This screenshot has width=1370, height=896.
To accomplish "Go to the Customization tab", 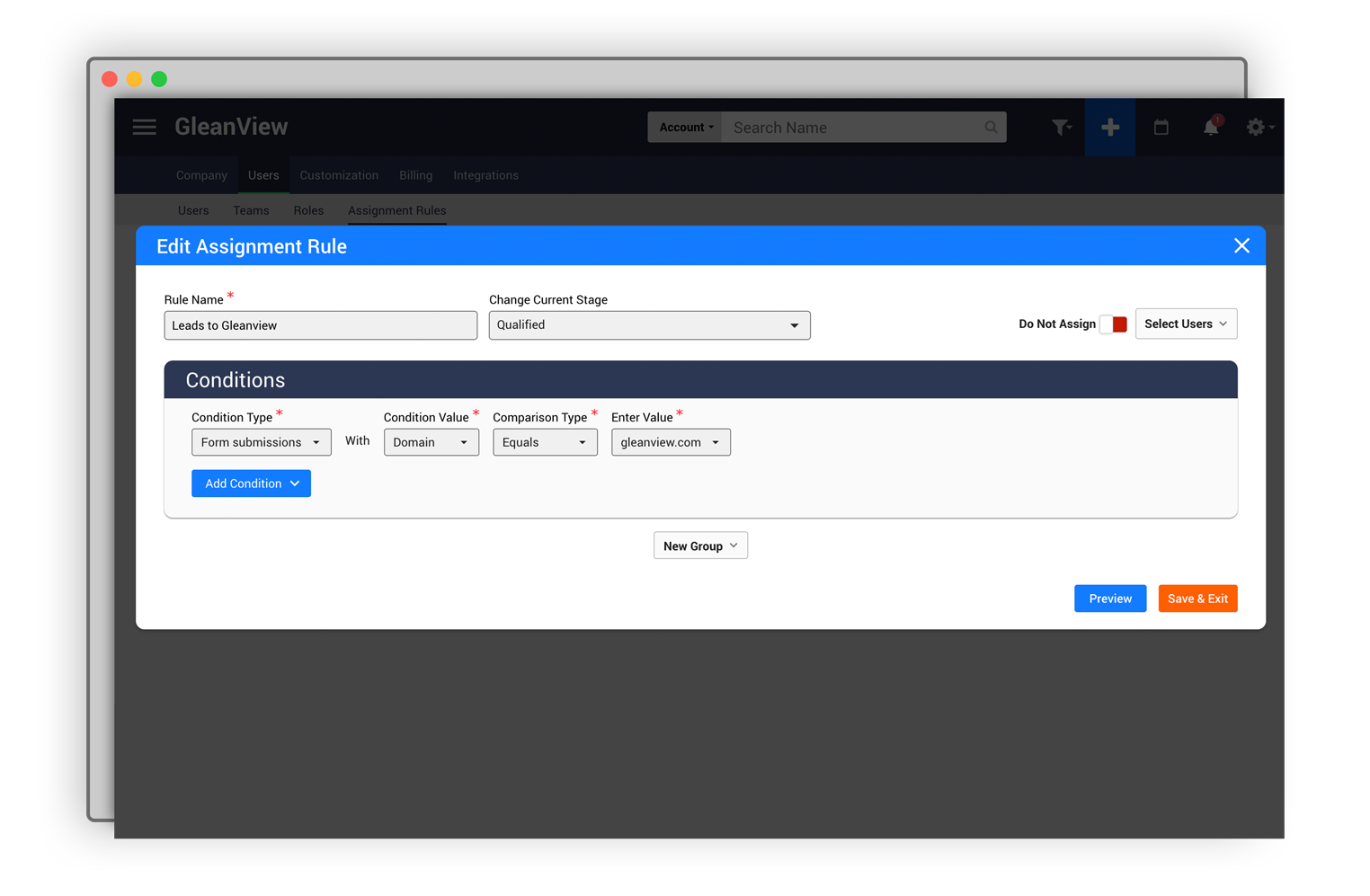I will click(339, 175).
